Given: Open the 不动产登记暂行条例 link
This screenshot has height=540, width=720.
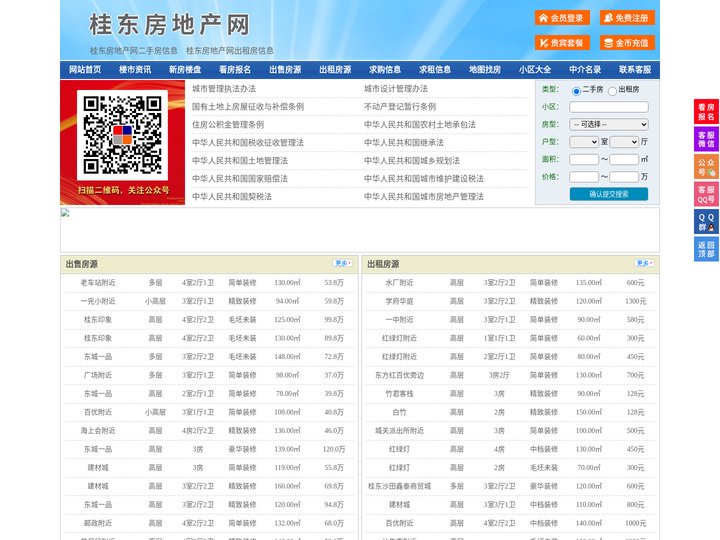Looking at the screenshot, I should [400, 107].
